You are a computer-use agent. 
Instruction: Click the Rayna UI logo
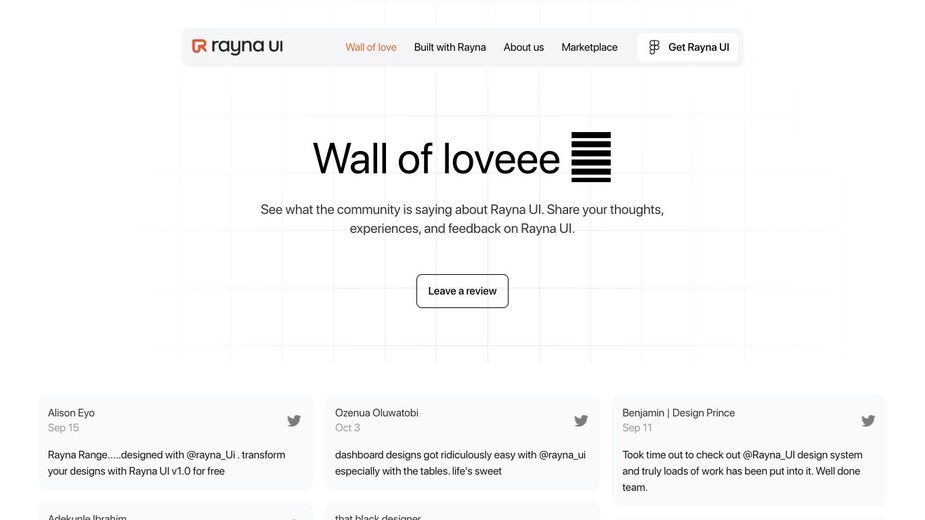pos(237,47)
